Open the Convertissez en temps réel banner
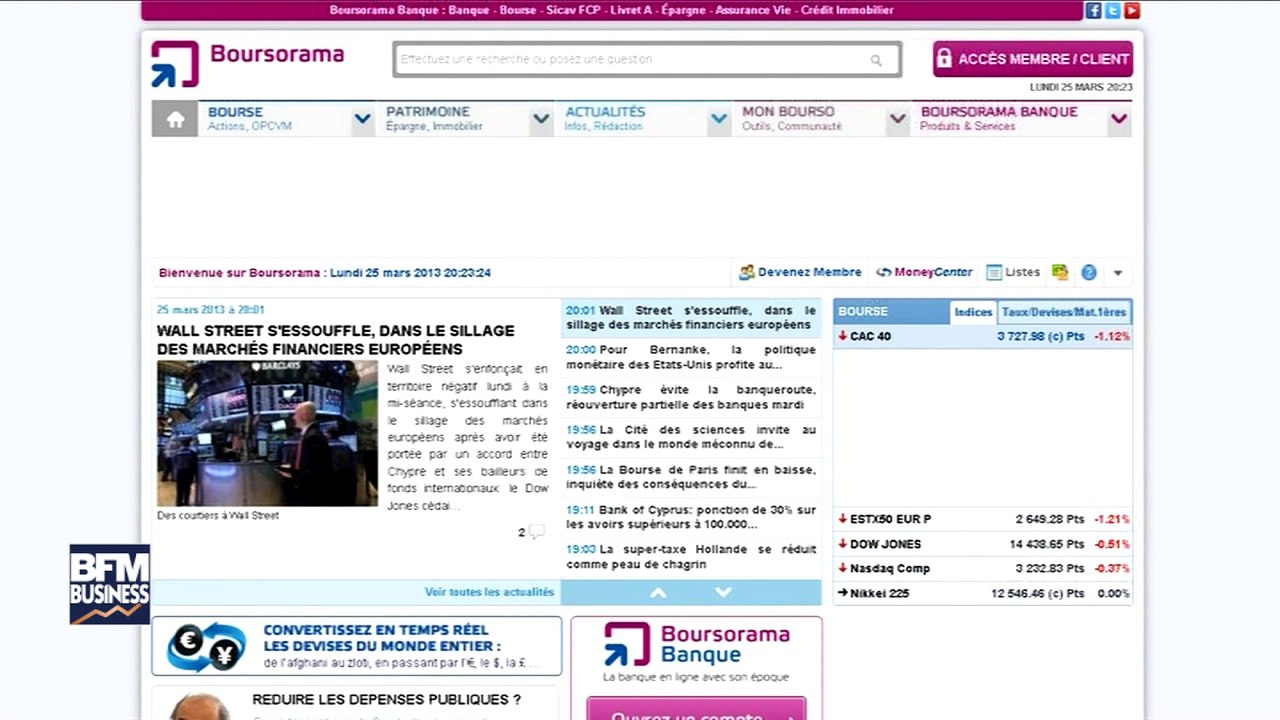 tap(357, 646)
